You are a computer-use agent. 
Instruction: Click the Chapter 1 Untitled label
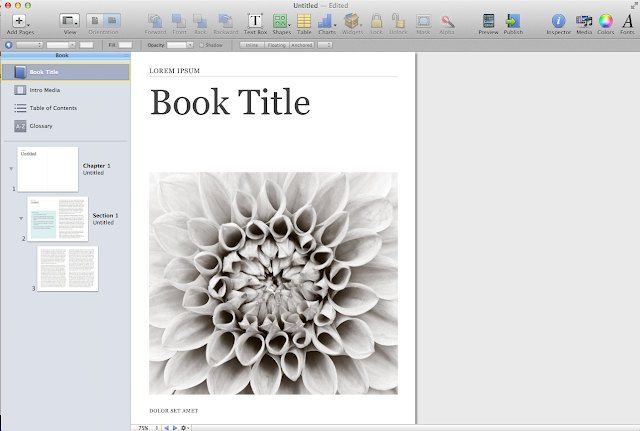pyautogui.click(x=96, y=169)
